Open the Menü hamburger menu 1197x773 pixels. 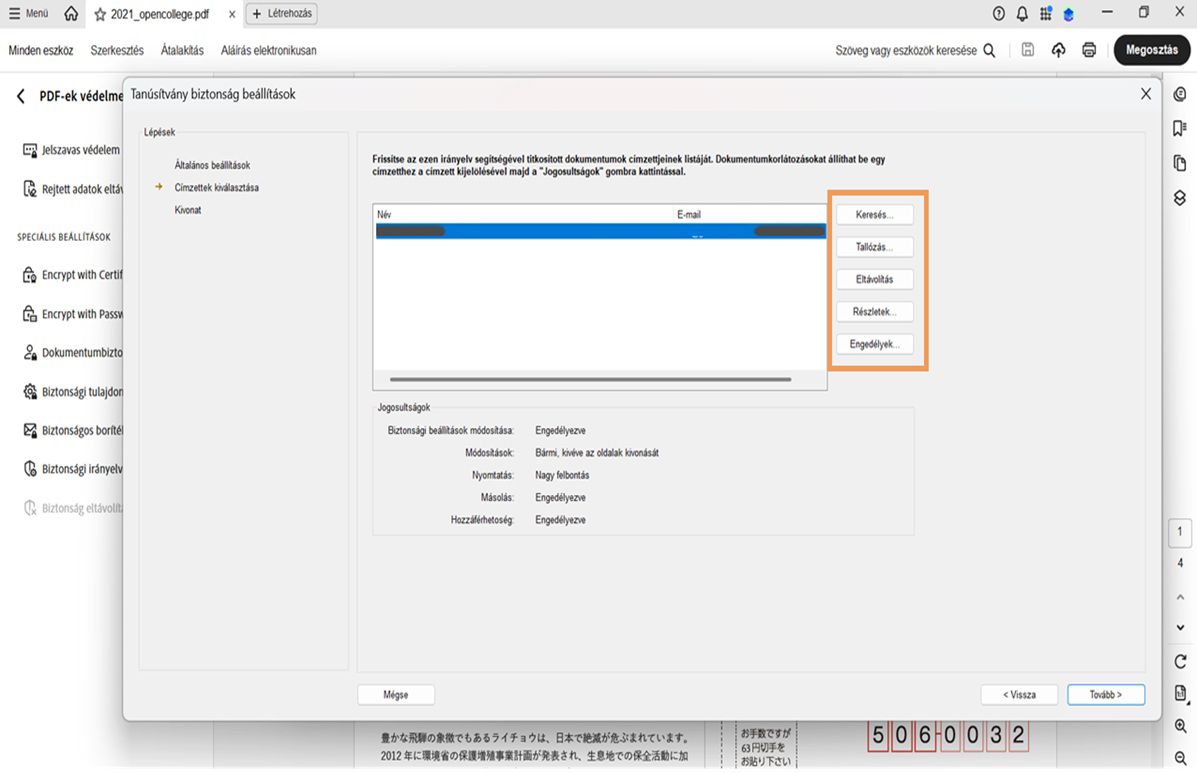coord(28,13)
